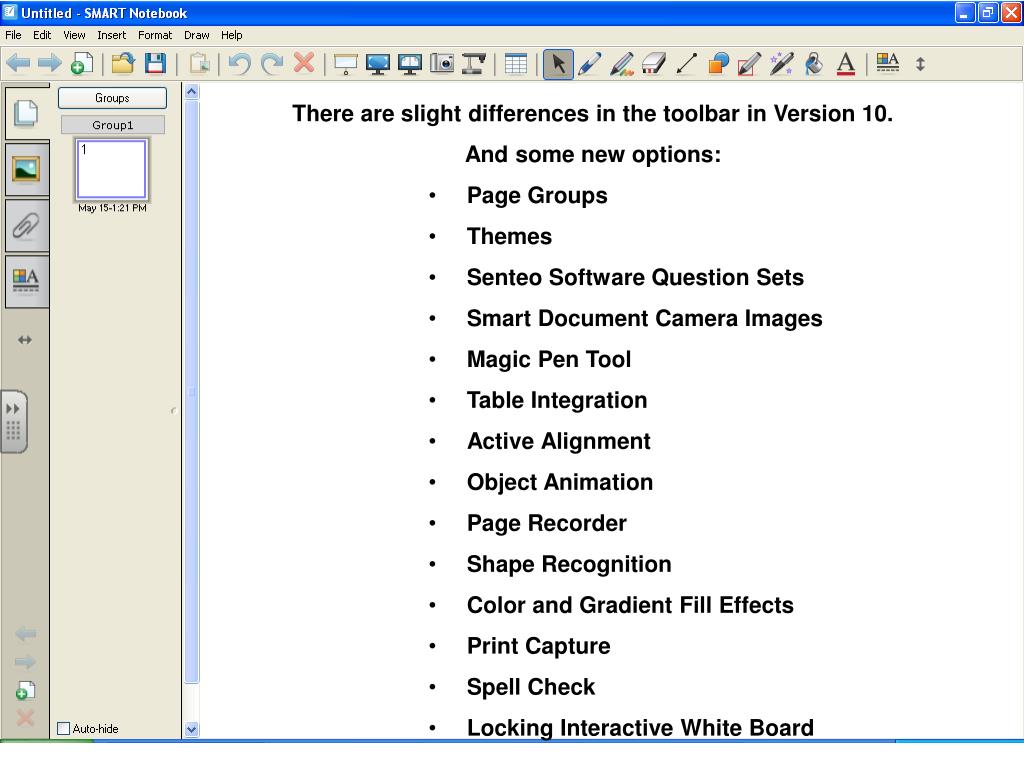Open the Edit menu
Image resolution: width=1024 pixels, height=768 pixels.
pos(42,35)
